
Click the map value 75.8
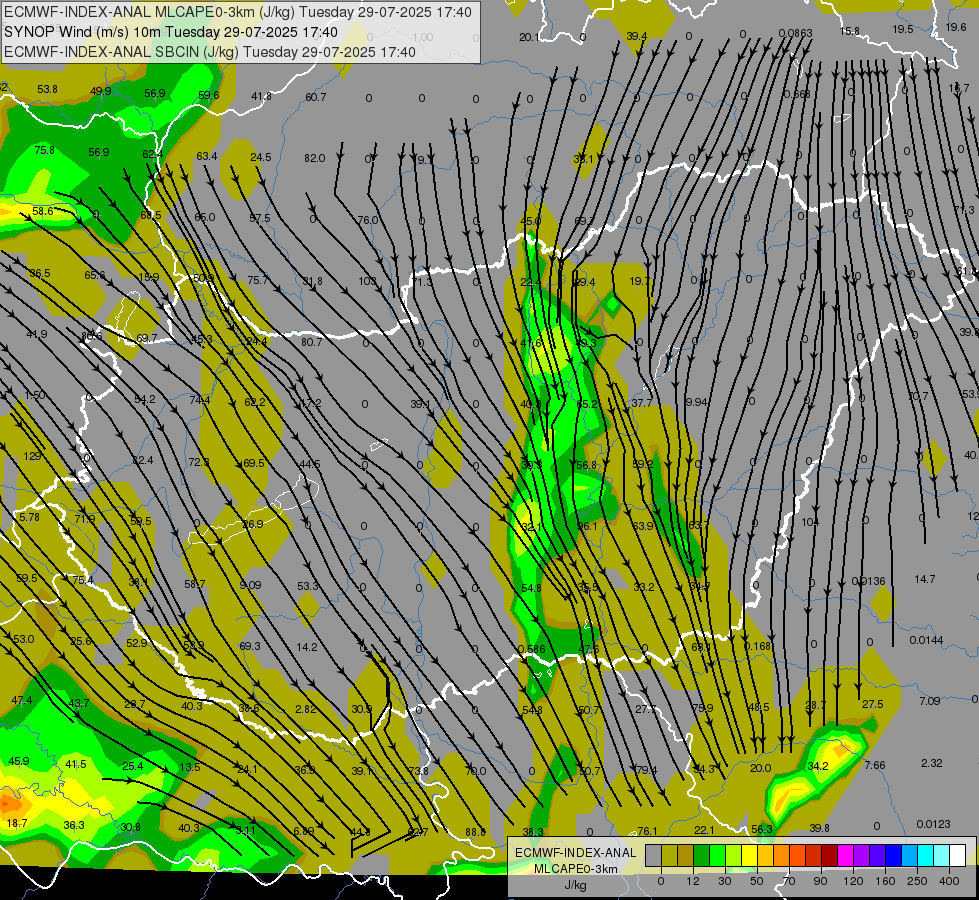coord(44,150)
